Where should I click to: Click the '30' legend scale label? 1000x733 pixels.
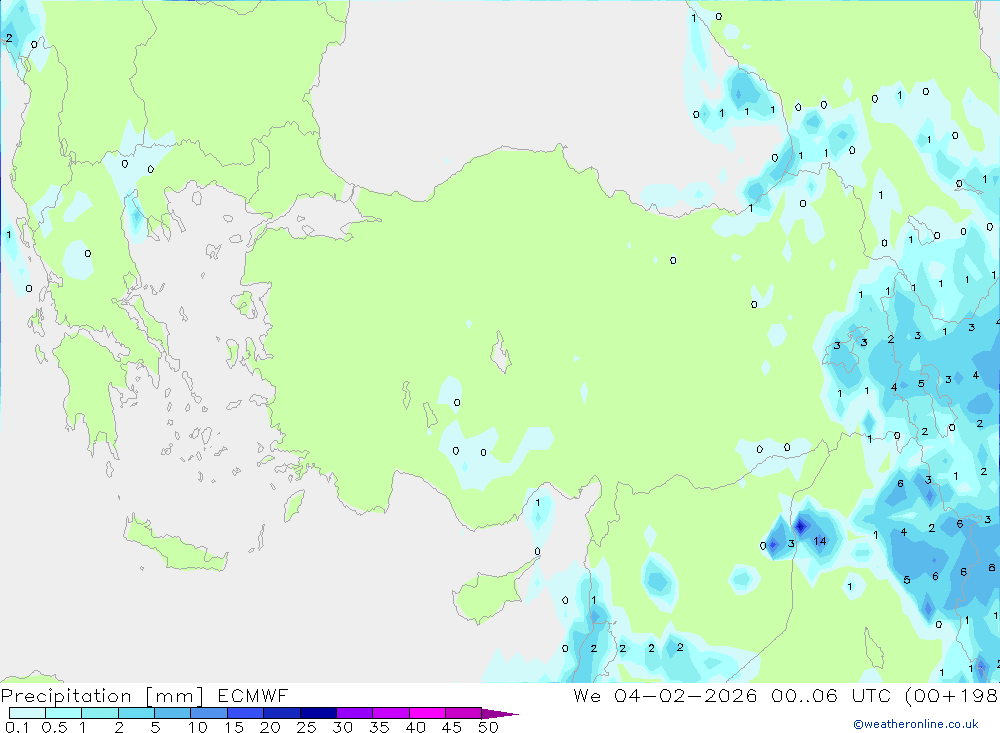pyautogui.click(x=343, y=727)
